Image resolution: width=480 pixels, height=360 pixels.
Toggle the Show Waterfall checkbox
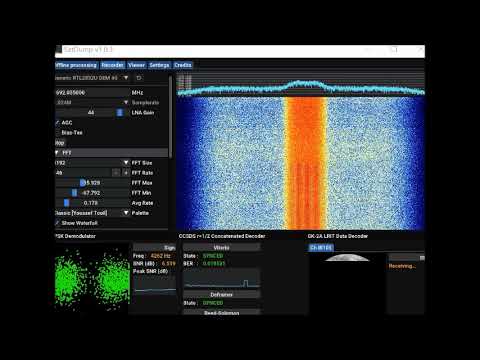[58, 223]
